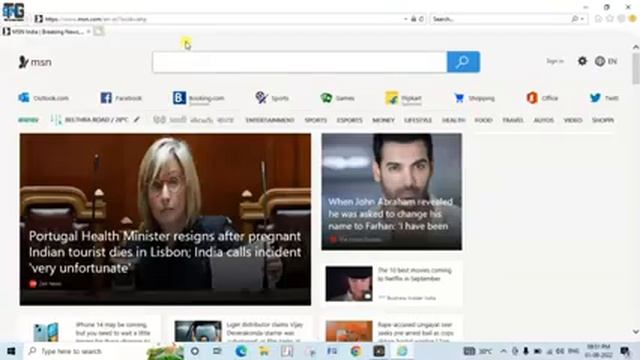Click the browser Favorites star icon
Image resolution: width=640 pixels, height=360 pixels.
610,19
